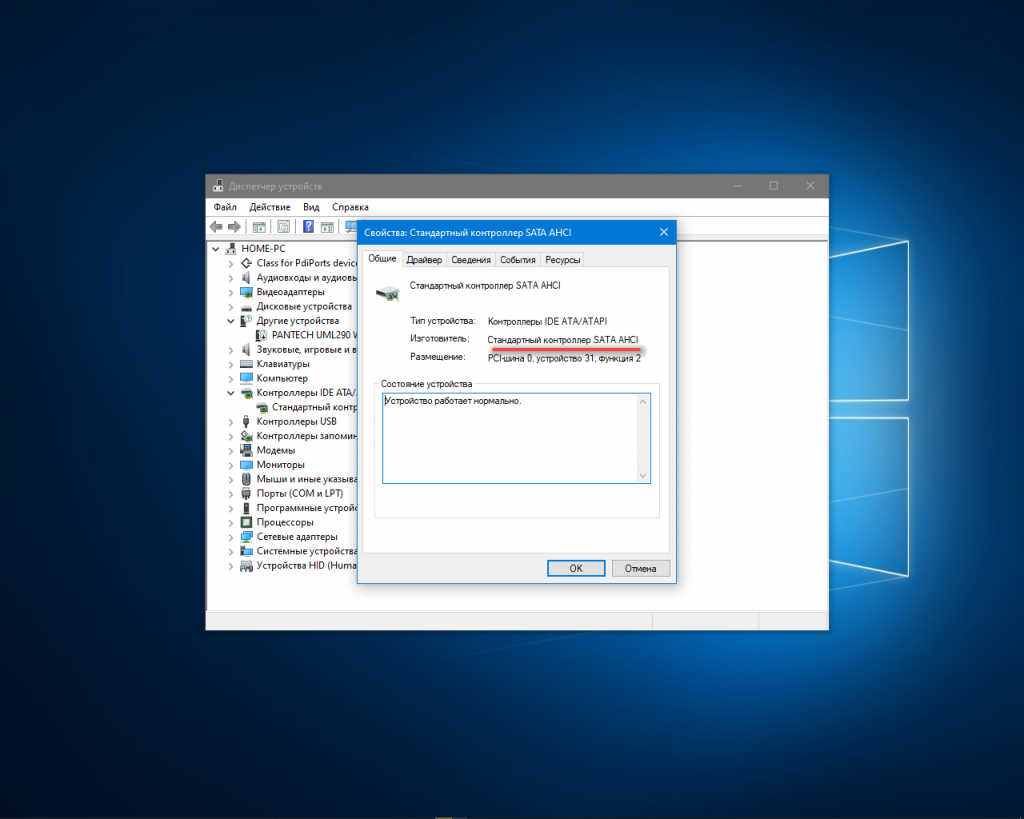The width and height of the screenshot is (1024, 819).
Task: Open the Сведения tab
Action: point(471,260)
